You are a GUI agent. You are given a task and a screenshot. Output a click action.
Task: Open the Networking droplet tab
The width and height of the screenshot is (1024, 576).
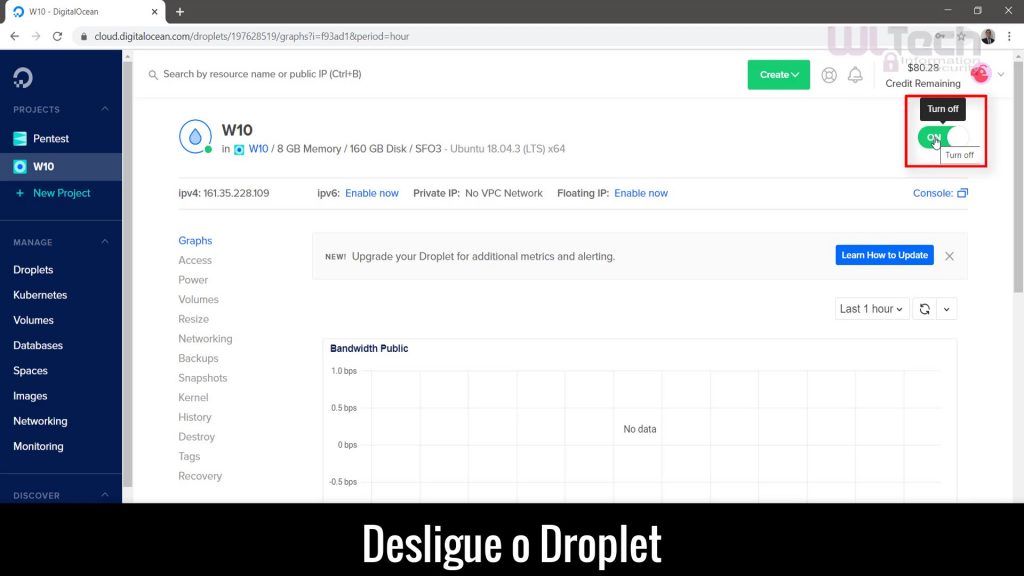tap(205, 338)
